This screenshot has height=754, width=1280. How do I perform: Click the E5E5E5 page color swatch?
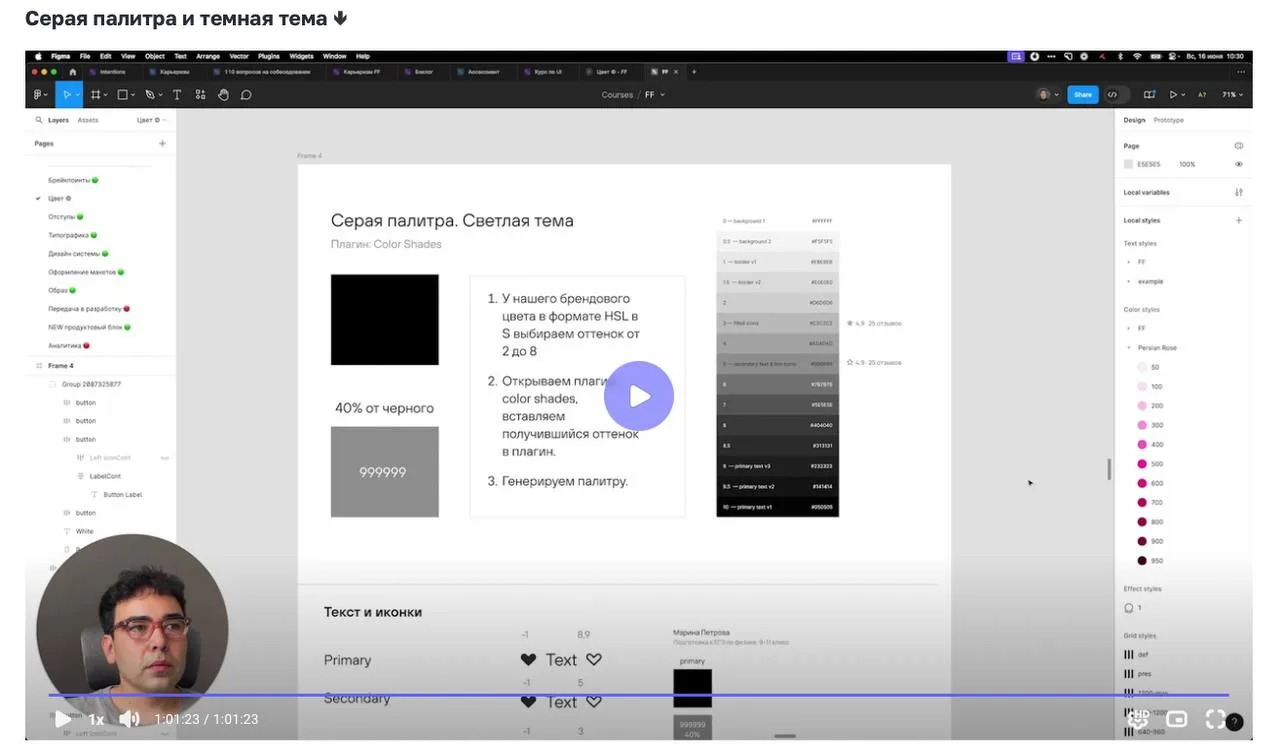(1129, 164)
